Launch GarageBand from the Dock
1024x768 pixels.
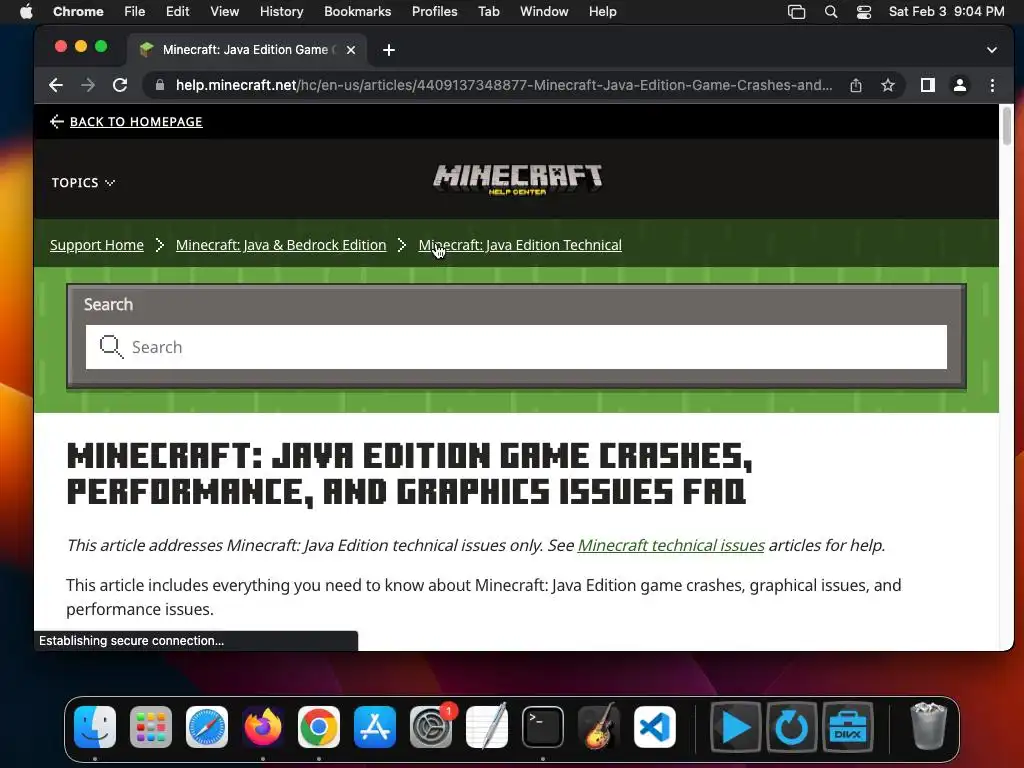point(599,726)
